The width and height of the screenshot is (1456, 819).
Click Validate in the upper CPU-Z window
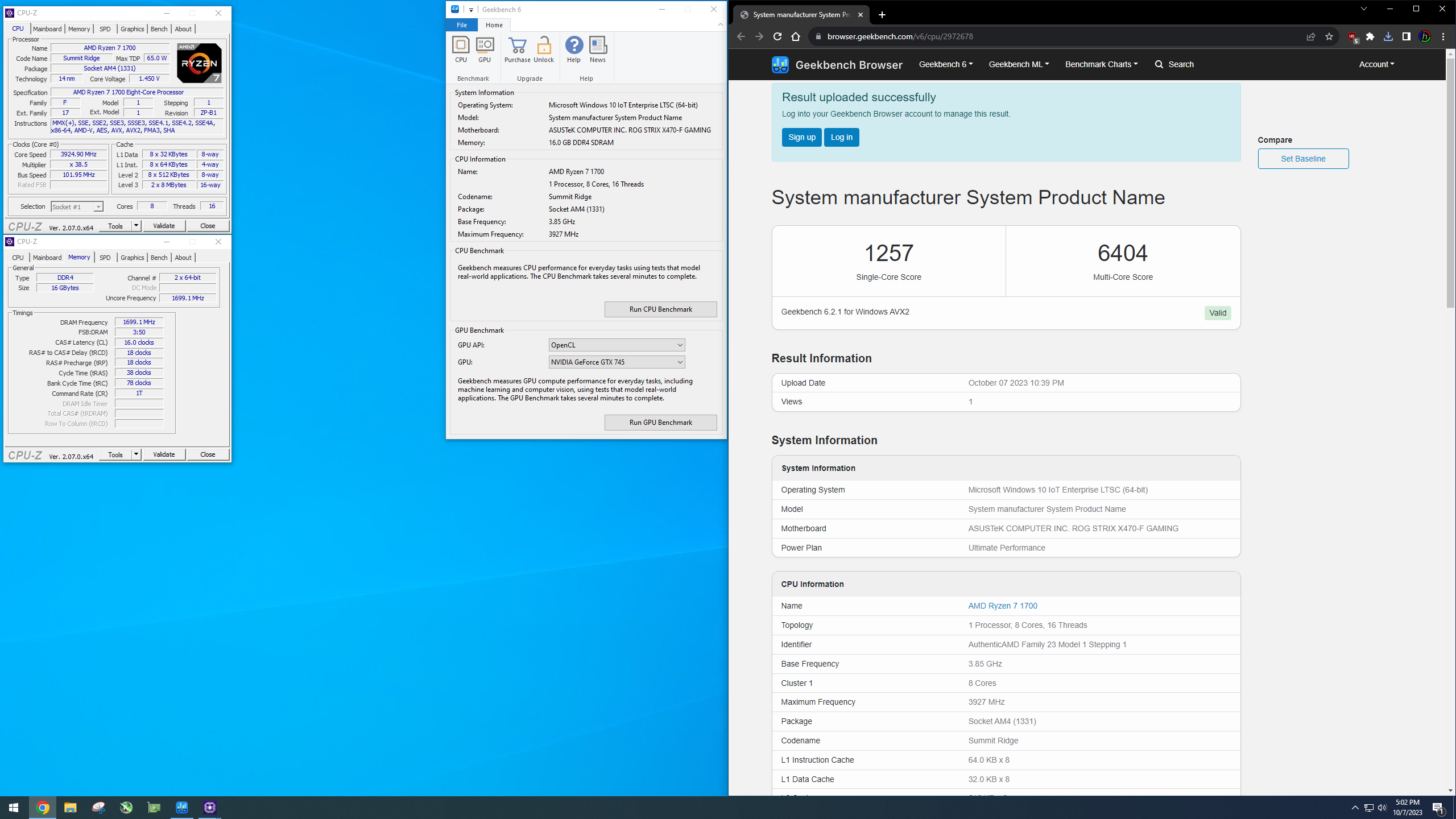[164, 226]
